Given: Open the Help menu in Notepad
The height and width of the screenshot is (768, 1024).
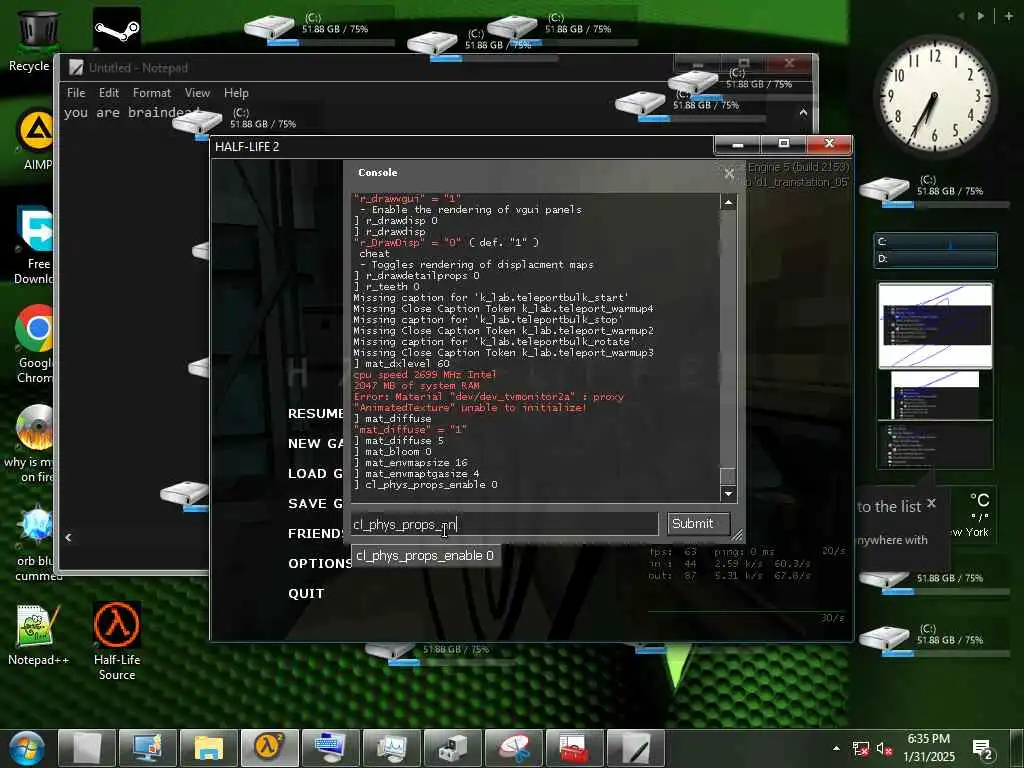Looking at the screenshot, I should [236, 93].
